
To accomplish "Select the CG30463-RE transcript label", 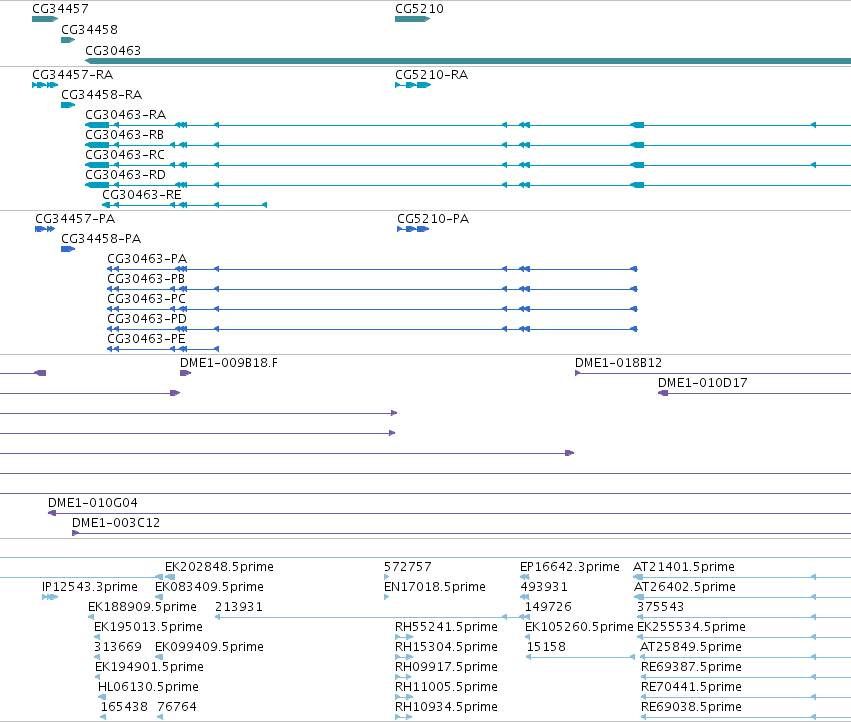I will (142, 194).
